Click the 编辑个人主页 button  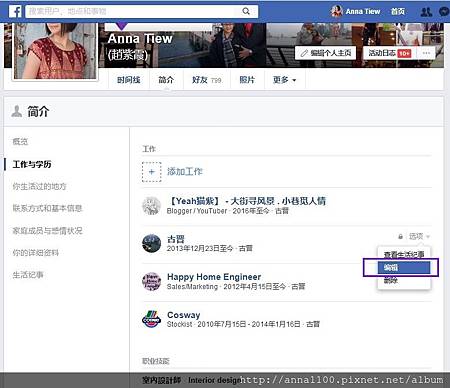[x=326, y=53]
